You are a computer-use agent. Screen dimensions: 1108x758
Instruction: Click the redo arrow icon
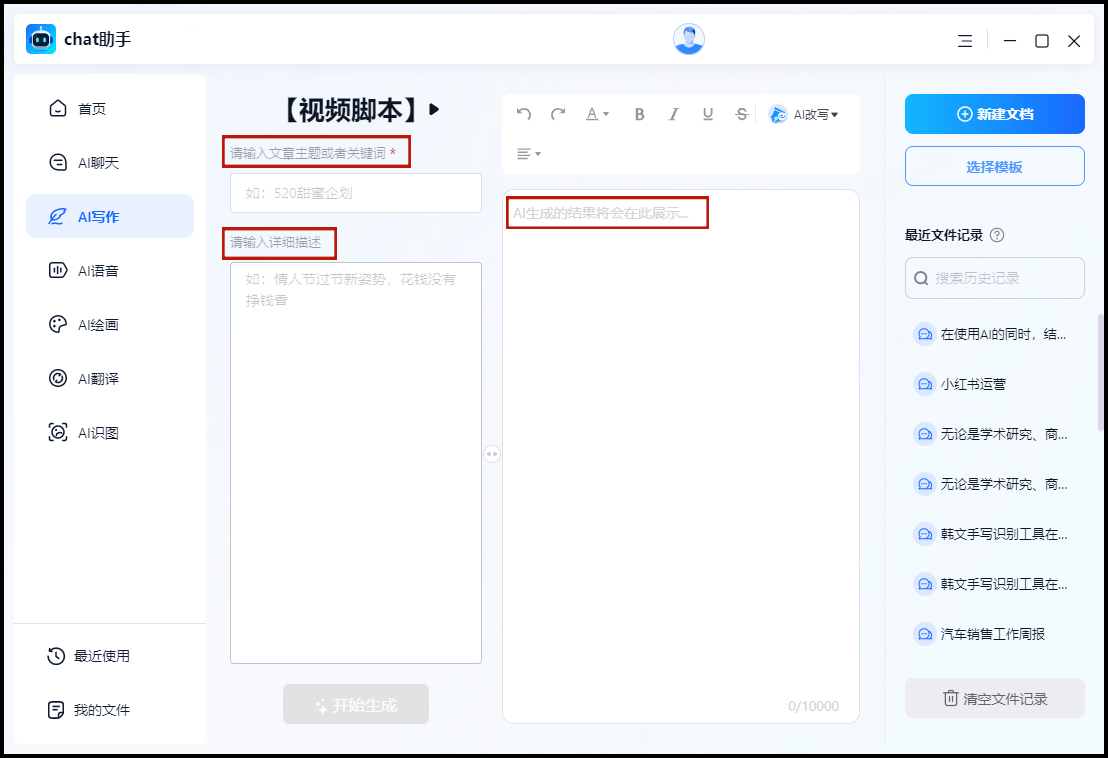558,114
